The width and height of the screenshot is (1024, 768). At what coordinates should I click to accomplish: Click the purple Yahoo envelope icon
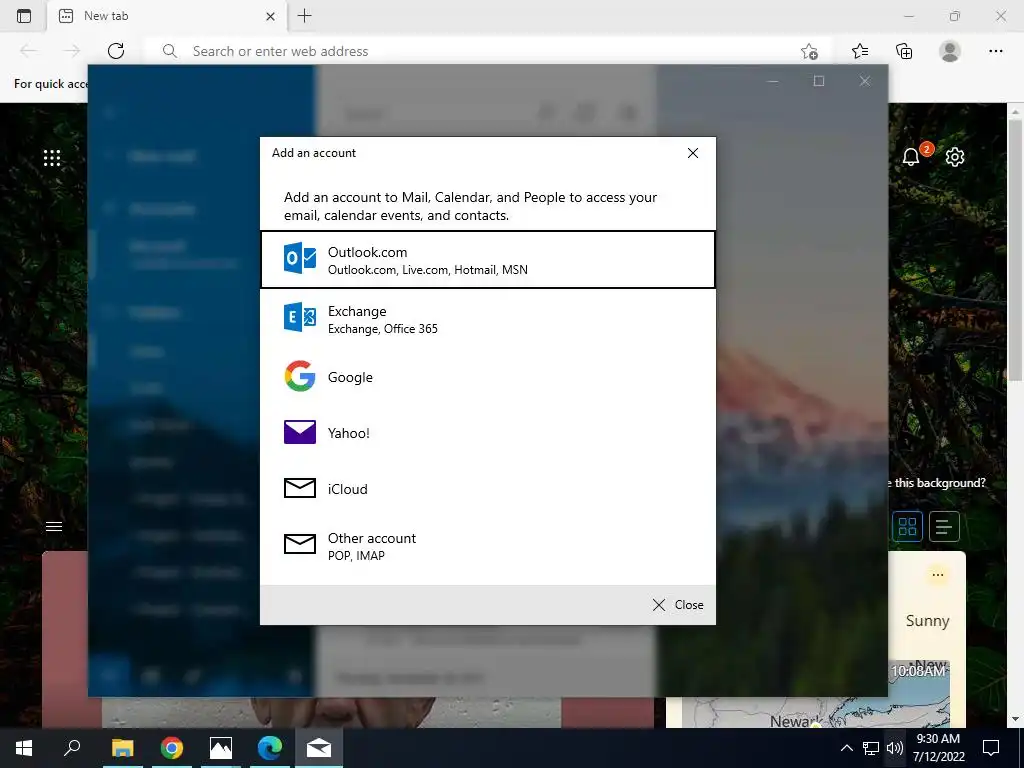pos(300,432)
